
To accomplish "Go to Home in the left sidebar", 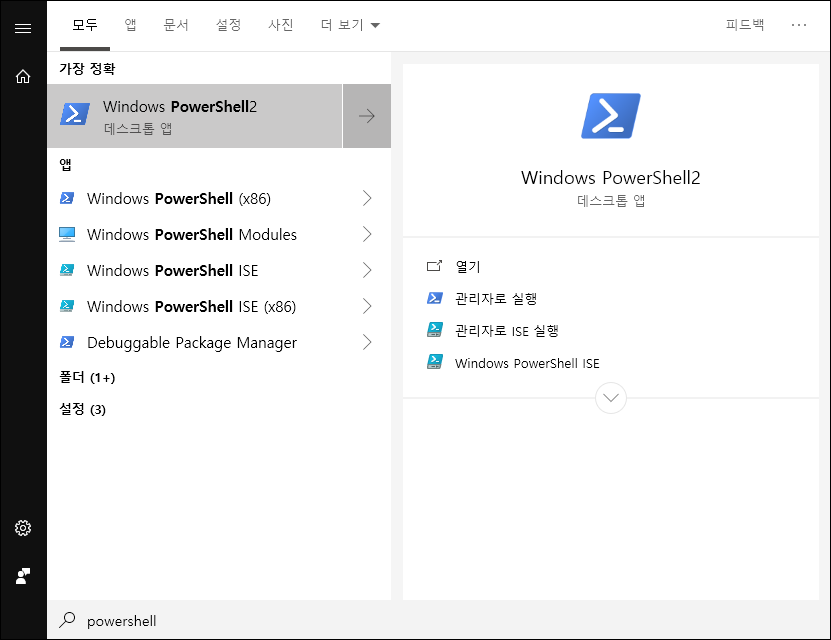I will 23,76.
